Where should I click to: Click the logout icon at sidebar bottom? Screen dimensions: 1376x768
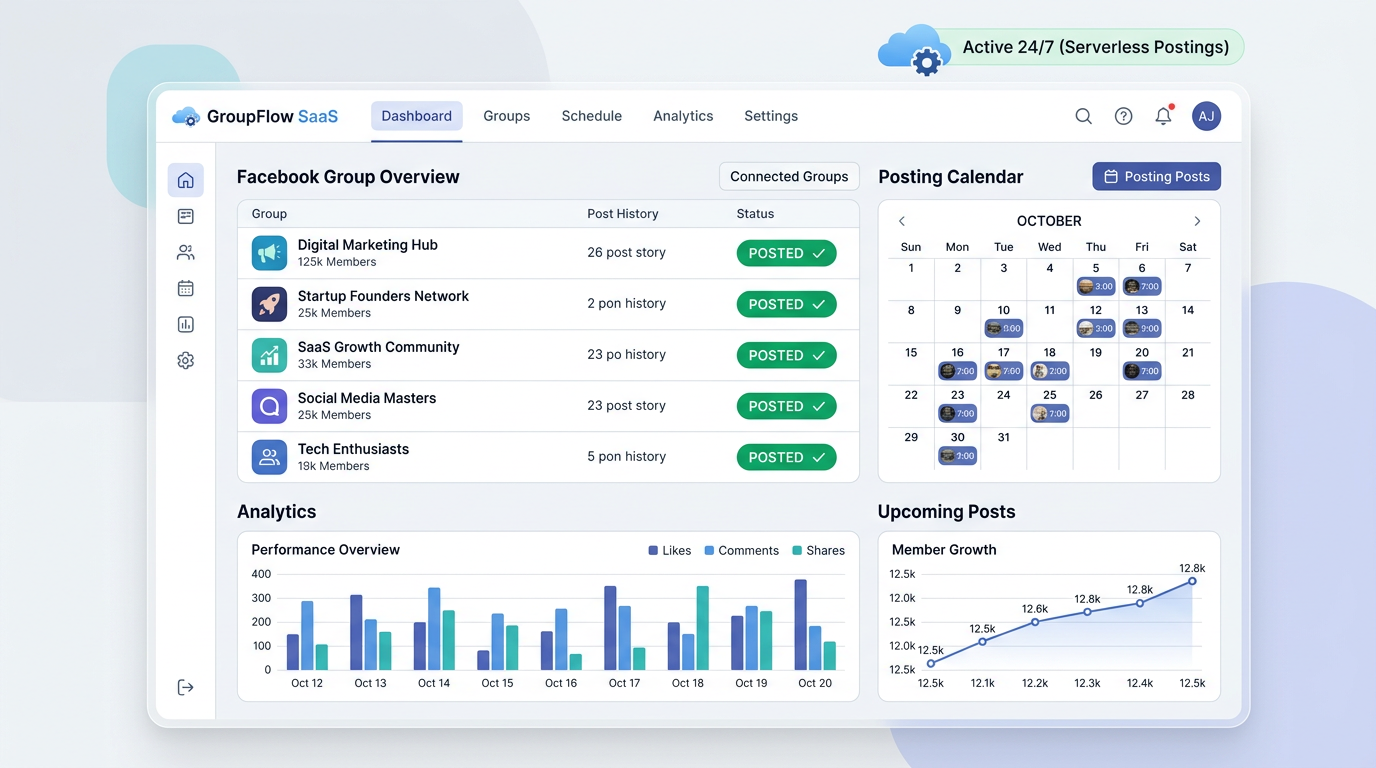tap(185, 687)
